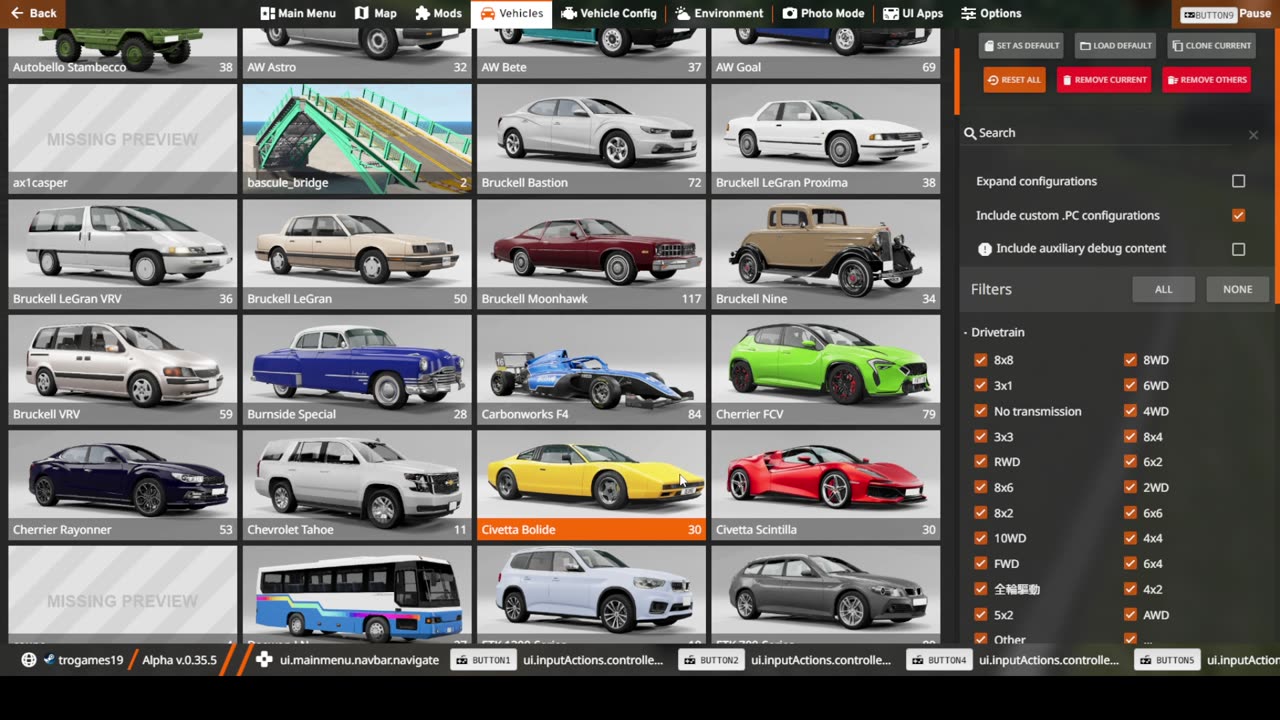Click the debug content warning icon
This screenshot has width=1280, height=720.
(x=985, y=249)
